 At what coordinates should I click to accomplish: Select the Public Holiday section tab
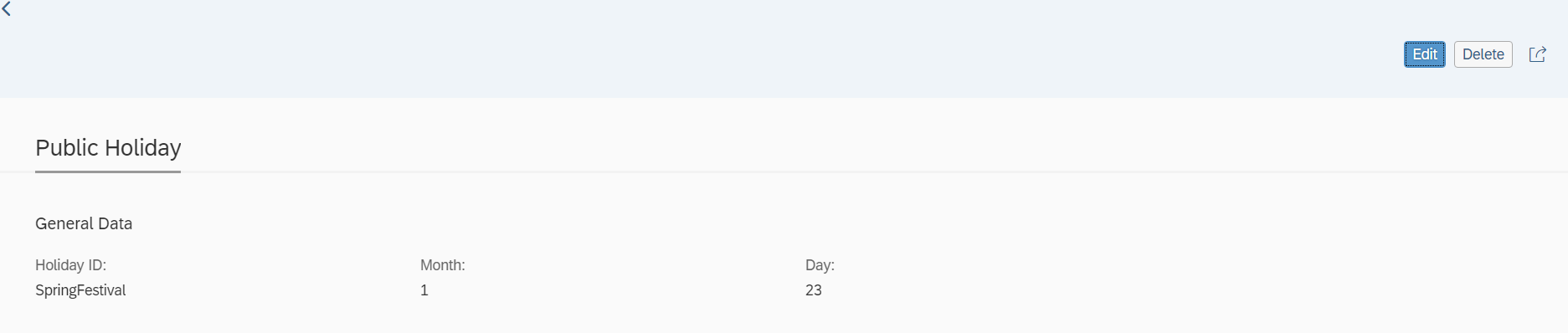pos(108,148)
